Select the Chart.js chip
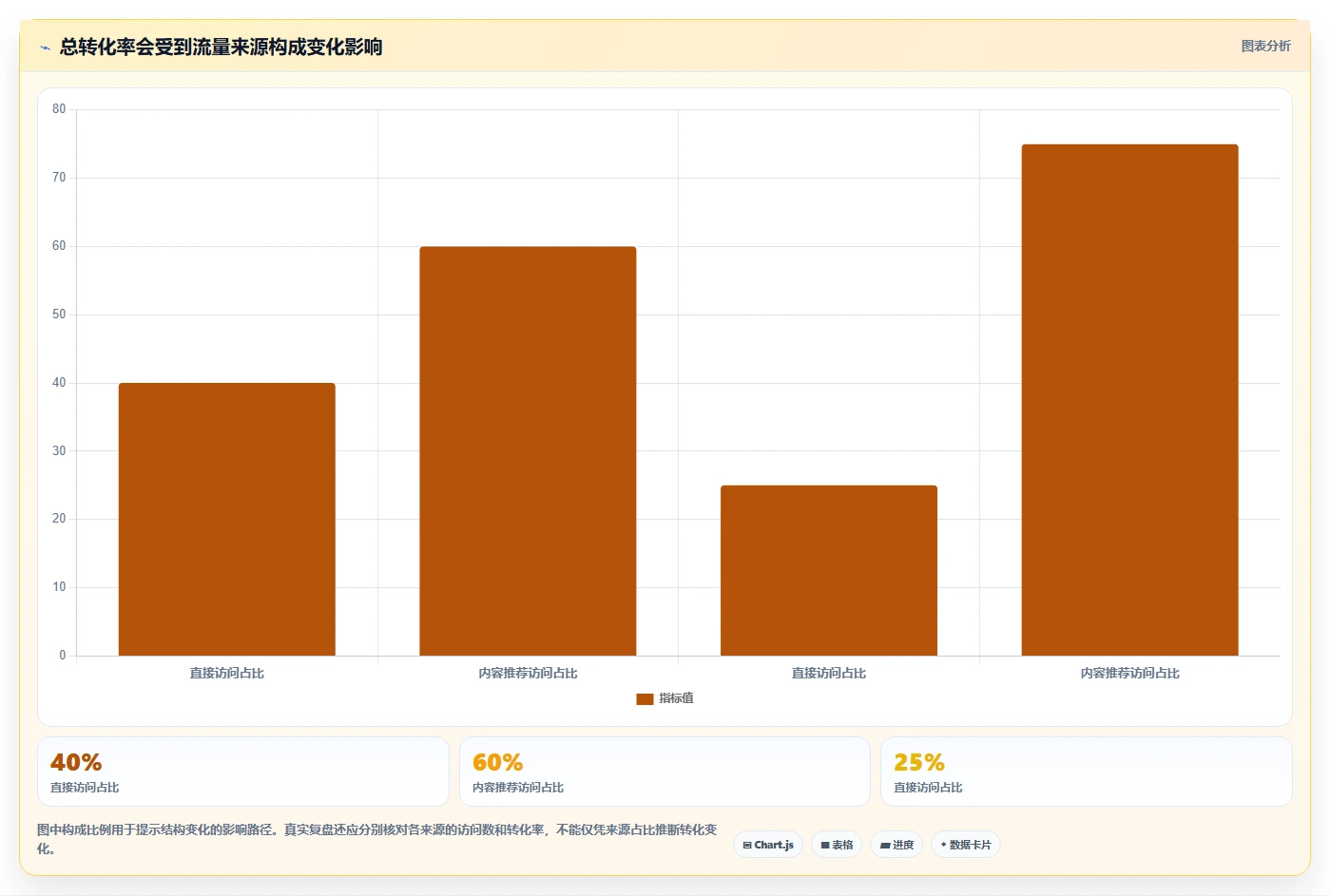Screen dimensions: 1330x896 pyautogui.click(x=768, y=845)
